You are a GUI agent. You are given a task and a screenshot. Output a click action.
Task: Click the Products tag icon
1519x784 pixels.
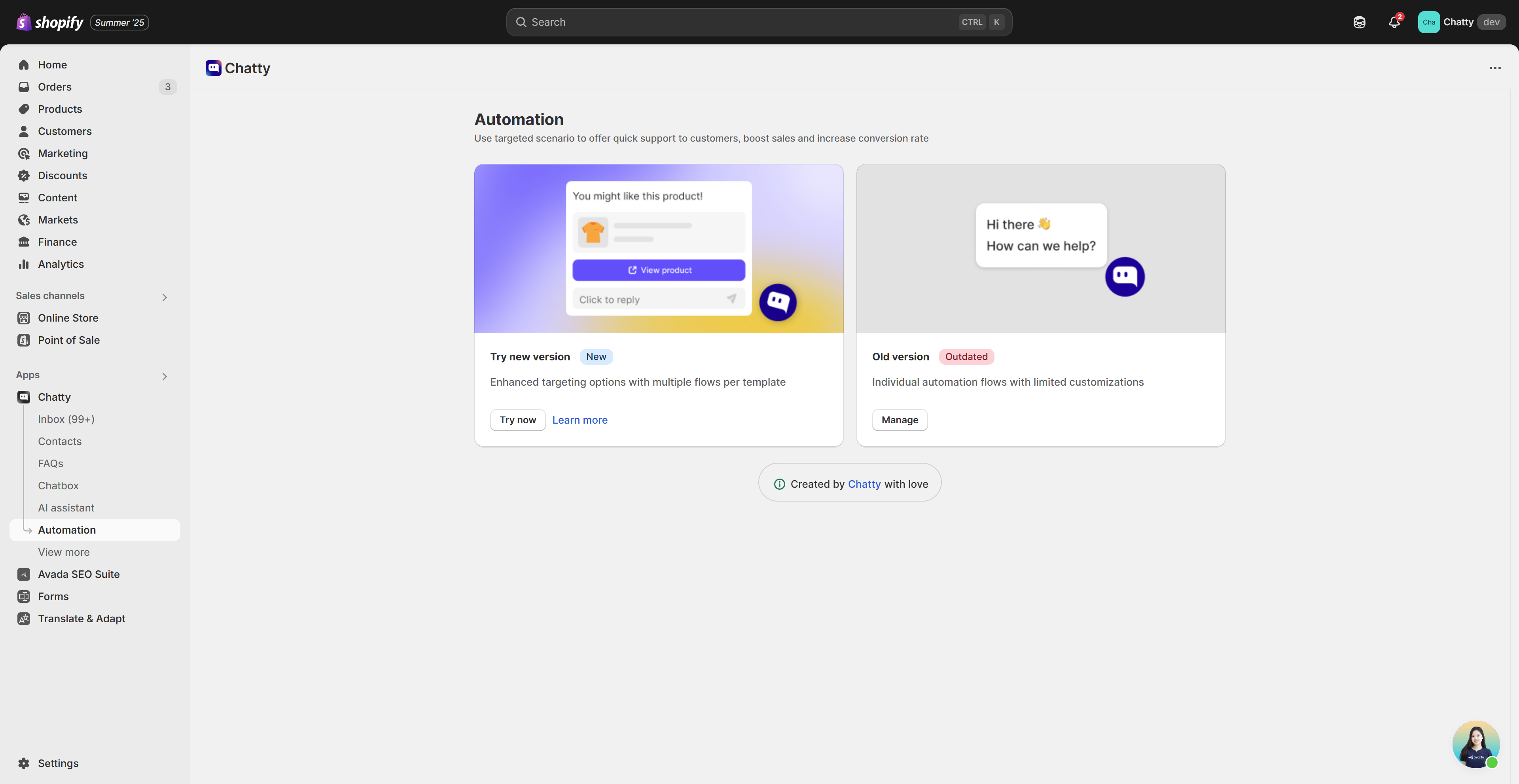click(24, 109)
